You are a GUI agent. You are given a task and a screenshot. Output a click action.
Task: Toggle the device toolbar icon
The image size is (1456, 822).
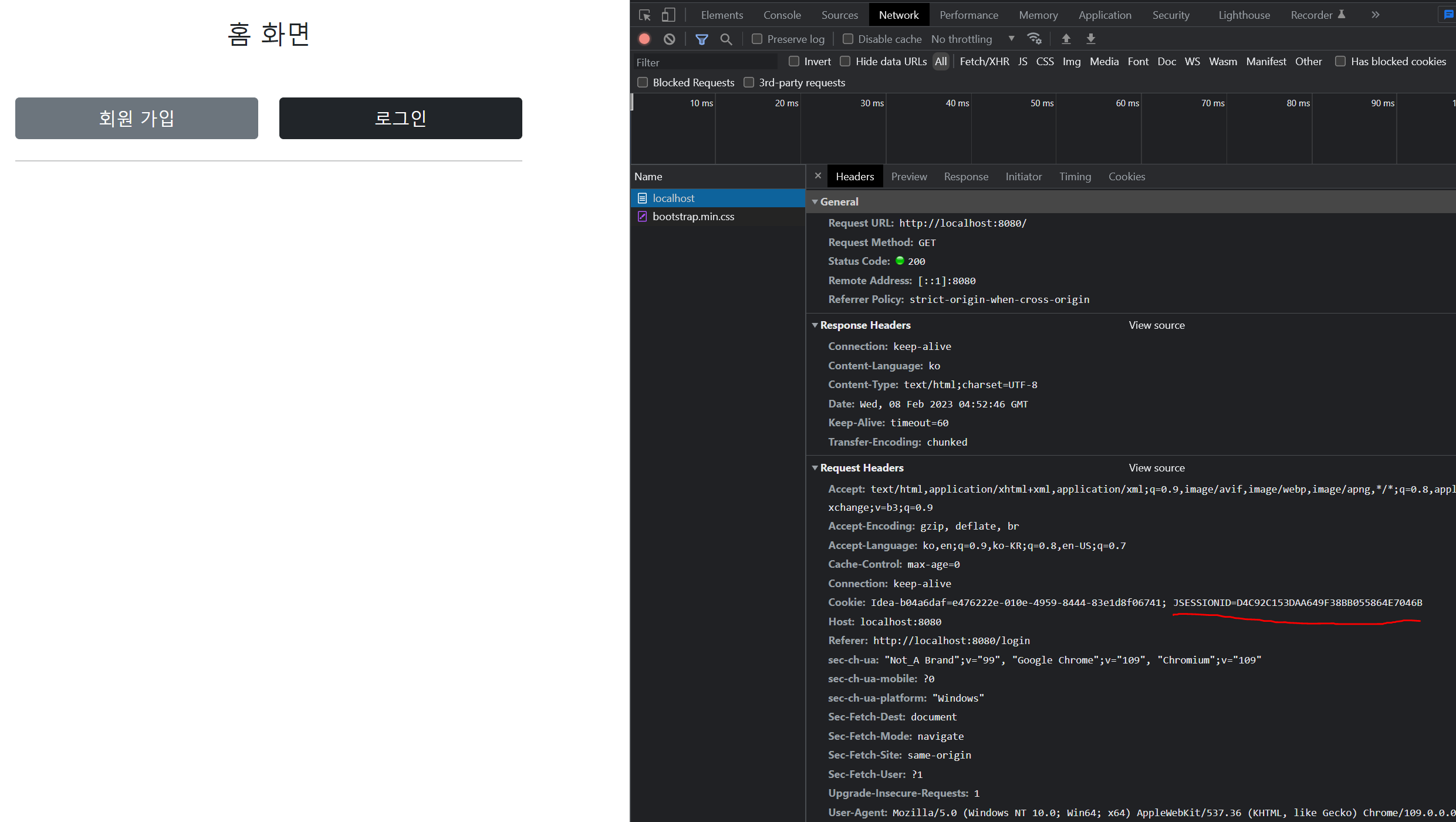pyautogui.click(x=668, y=15)
